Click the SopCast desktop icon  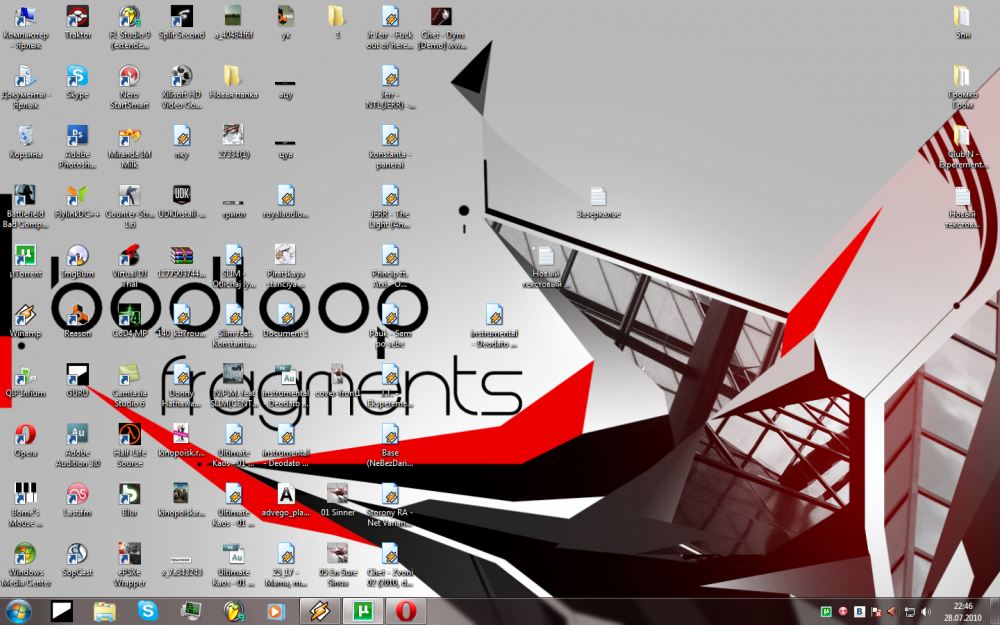click(78, 560)
